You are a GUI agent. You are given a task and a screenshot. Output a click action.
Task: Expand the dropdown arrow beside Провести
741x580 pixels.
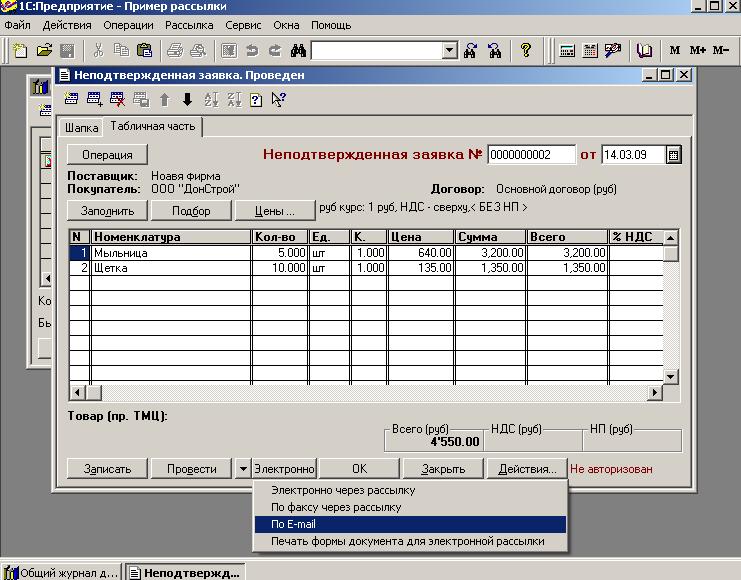click(243, 468)
